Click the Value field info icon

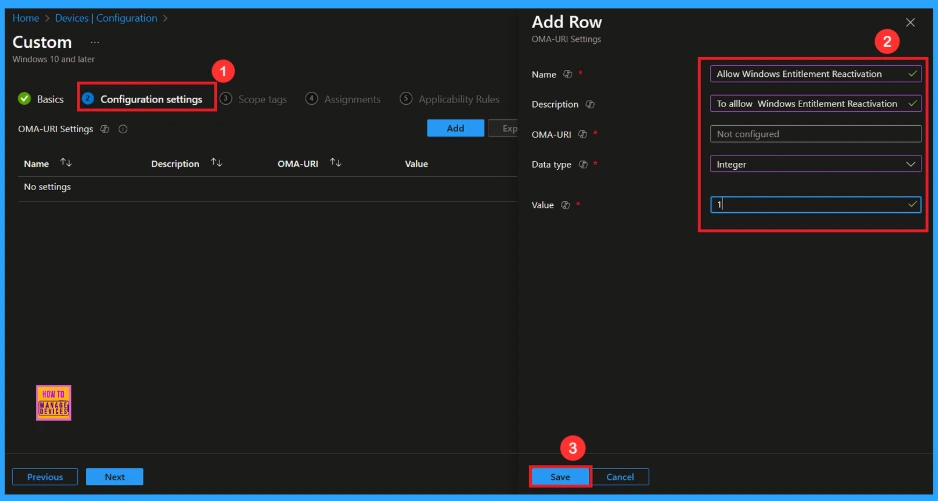[x=565, y=205]
